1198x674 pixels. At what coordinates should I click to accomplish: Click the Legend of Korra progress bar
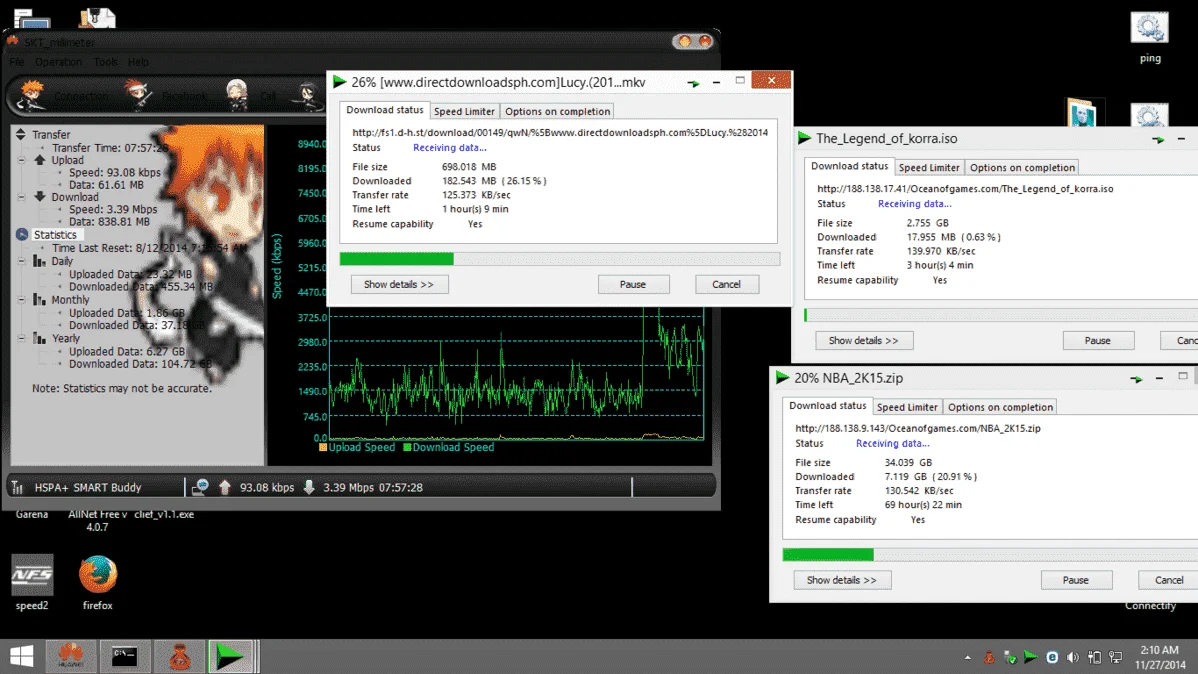click(x=1001, y=315)
